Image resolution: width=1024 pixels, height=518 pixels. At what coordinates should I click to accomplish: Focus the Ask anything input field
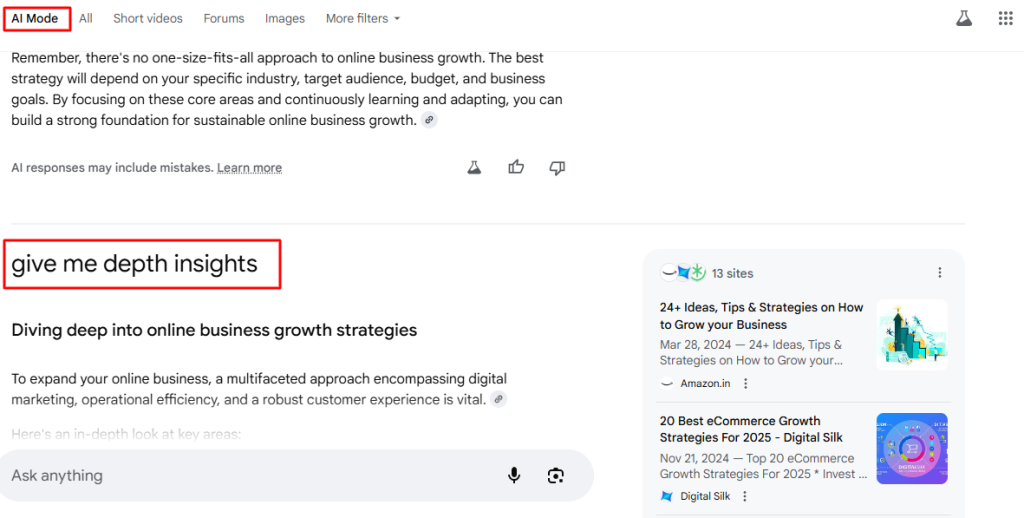coord(250,475)
